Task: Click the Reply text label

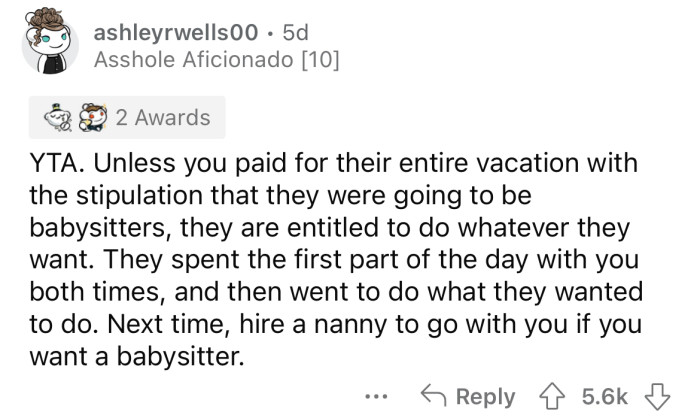Action: tap(484, 396)
